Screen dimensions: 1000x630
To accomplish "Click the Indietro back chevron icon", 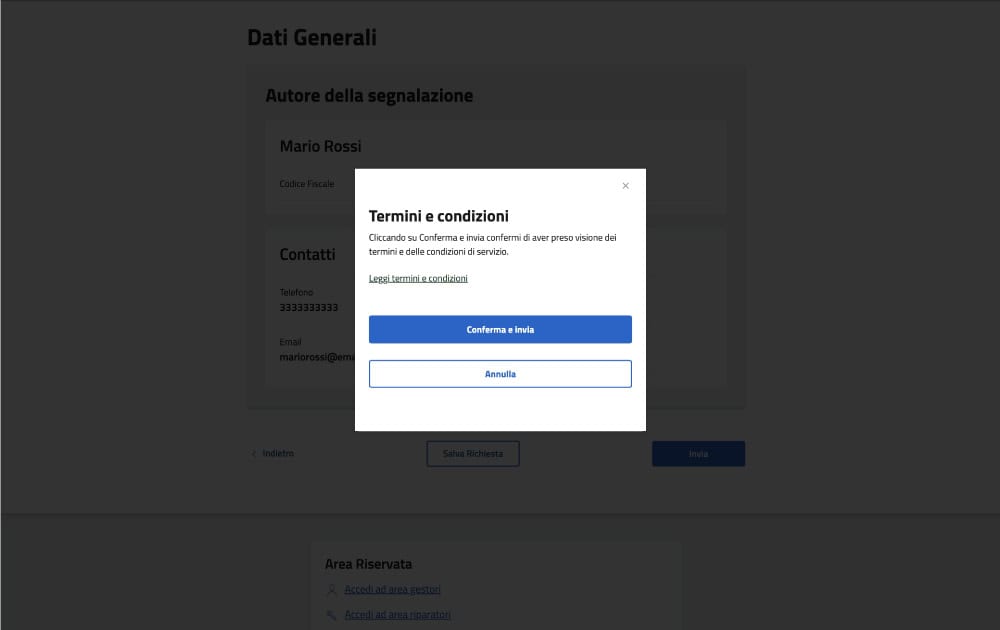I will pyautogui.click(x=254, y=454).
